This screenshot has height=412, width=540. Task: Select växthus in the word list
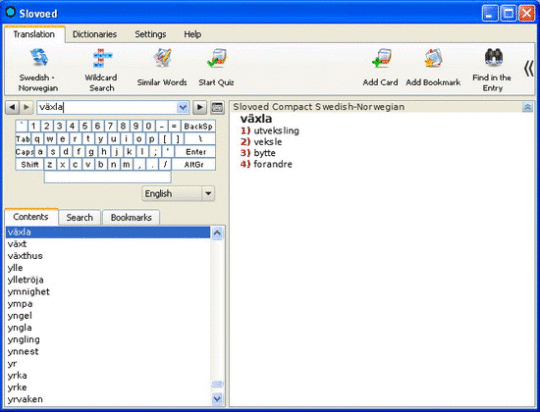[x=107, y=256]
